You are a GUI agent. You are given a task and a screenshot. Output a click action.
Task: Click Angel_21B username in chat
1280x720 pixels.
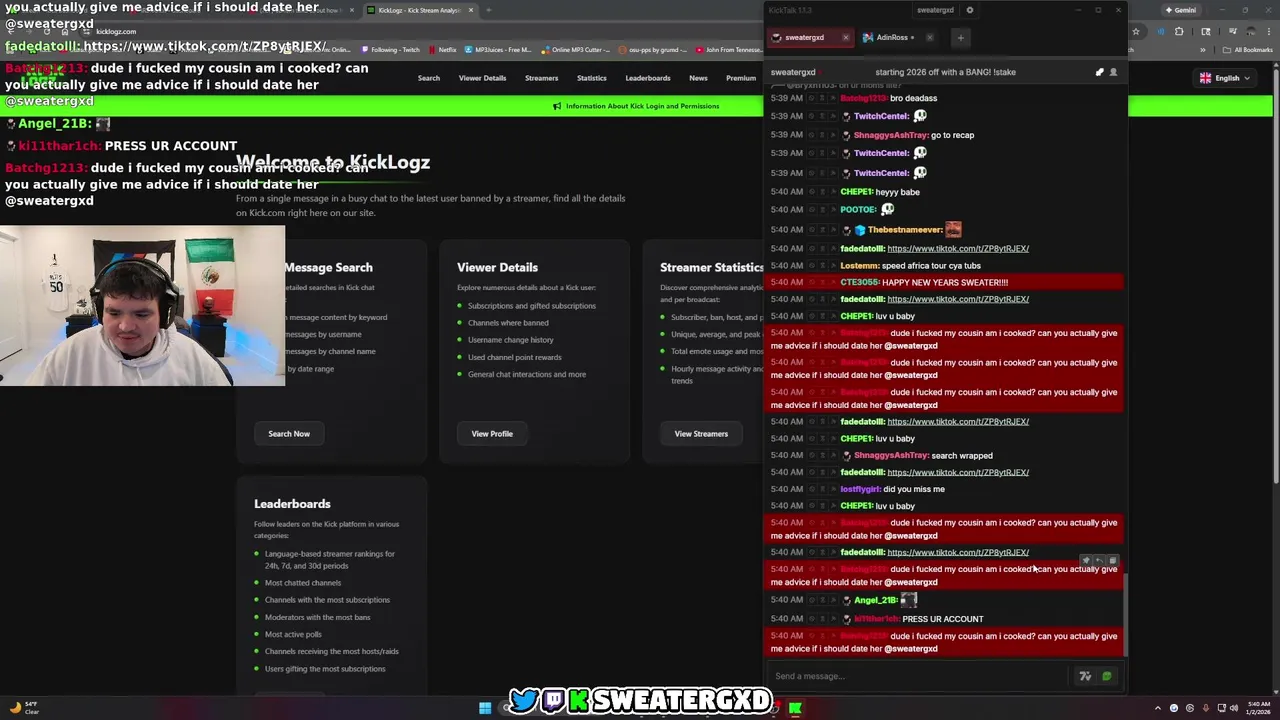pyautogui.click(x=875, y=600)
